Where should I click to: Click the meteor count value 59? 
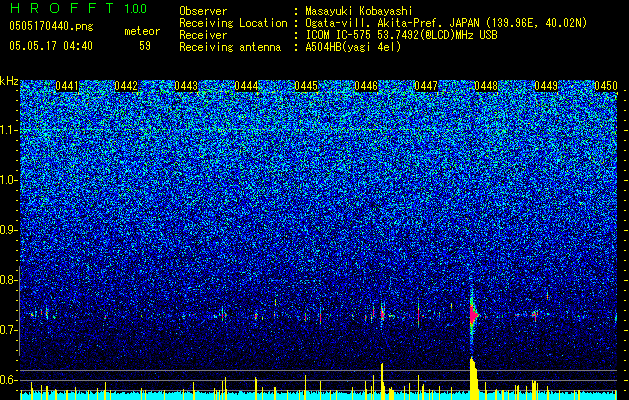(x=145, y=46)
